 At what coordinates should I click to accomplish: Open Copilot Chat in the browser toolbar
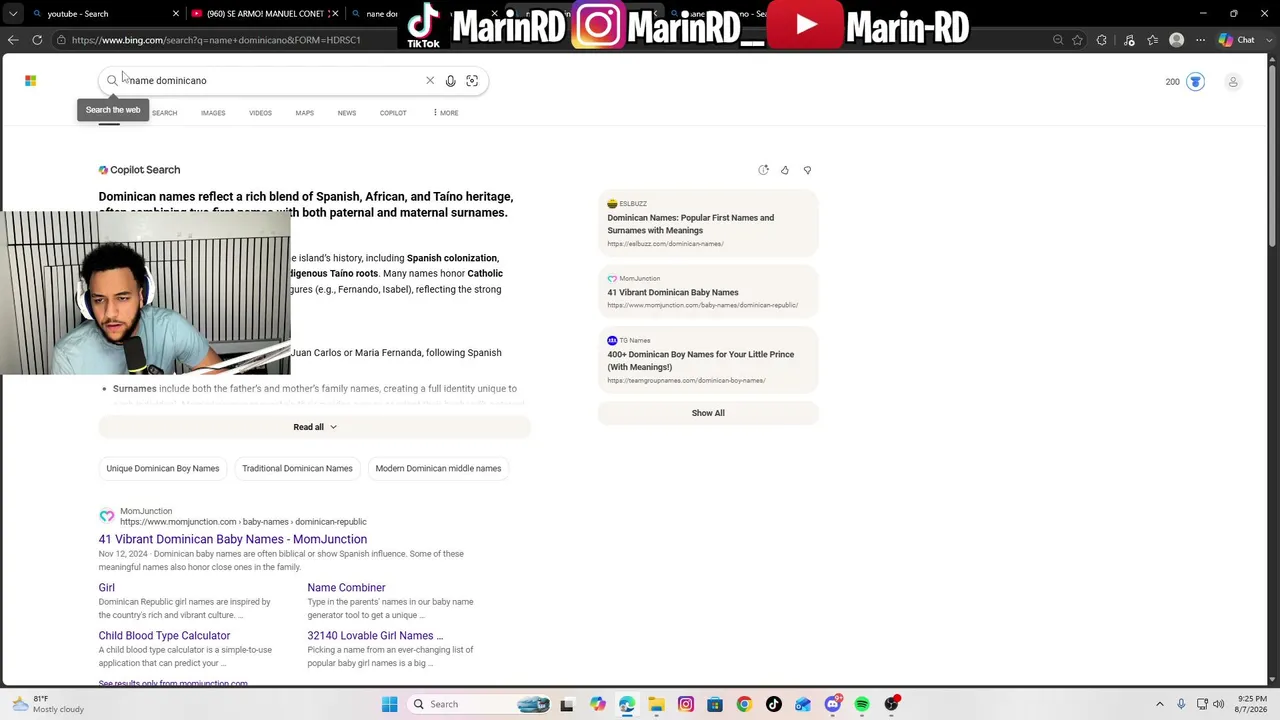[x=1236, y=40]
